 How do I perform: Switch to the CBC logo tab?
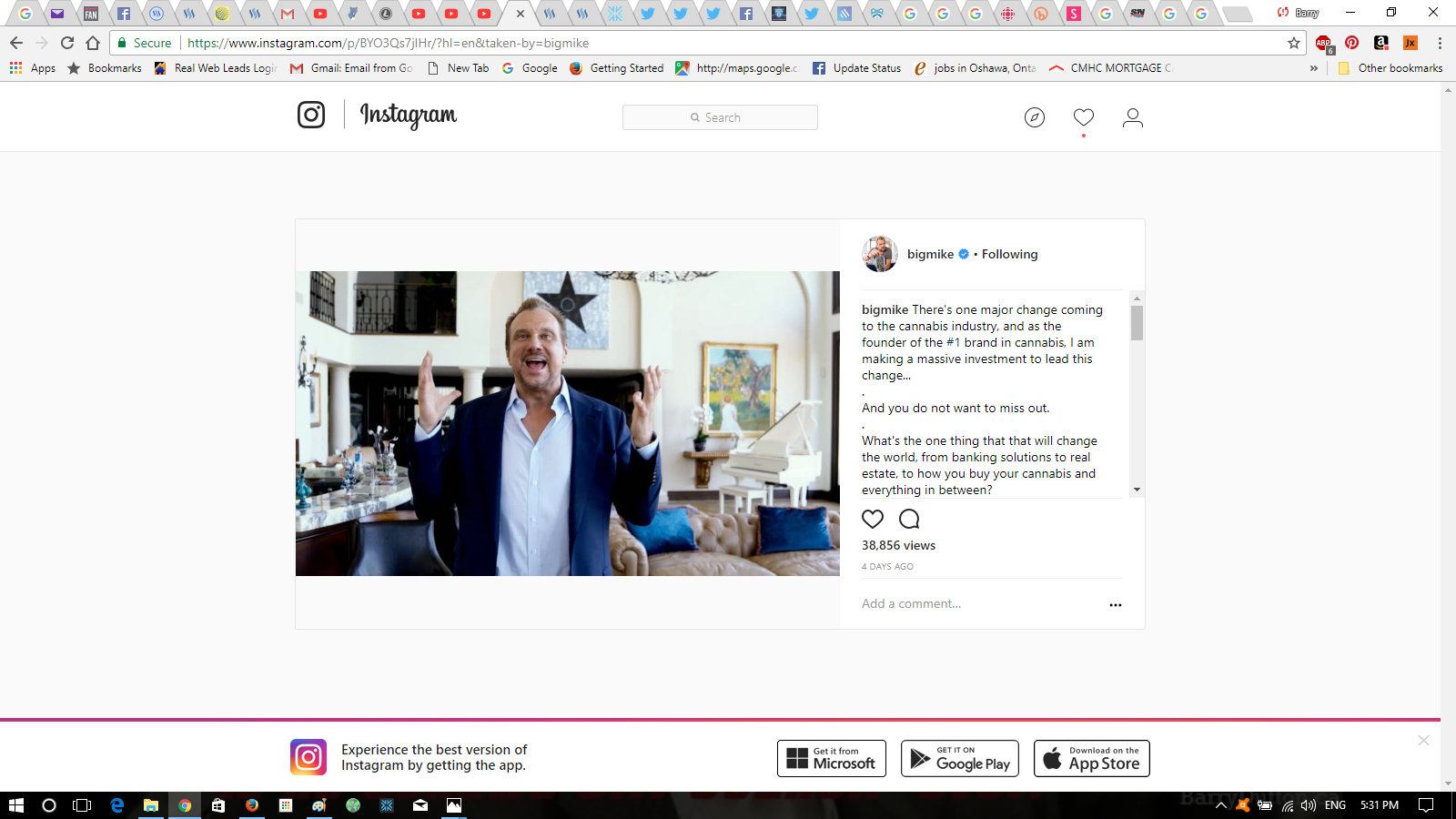1007,14
